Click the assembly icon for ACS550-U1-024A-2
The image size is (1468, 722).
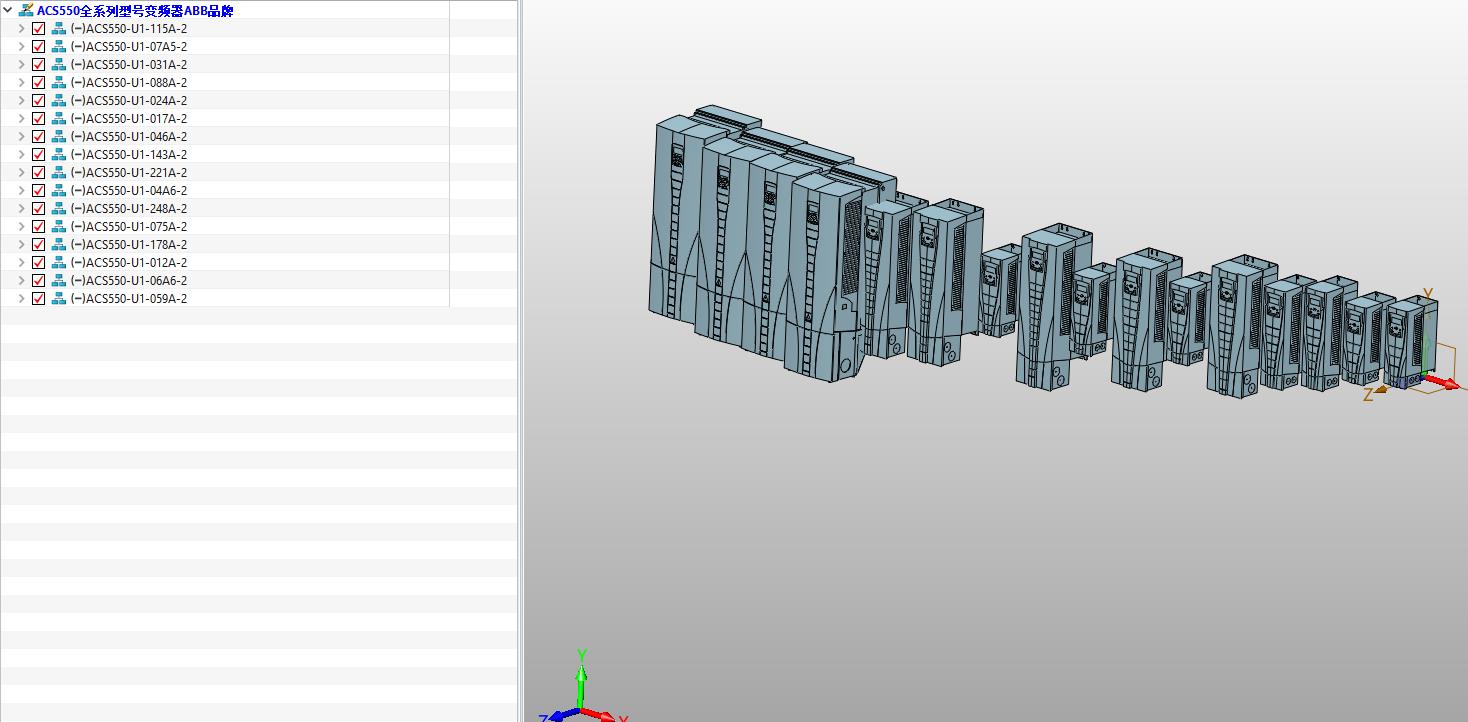click(x=58, y=101)
